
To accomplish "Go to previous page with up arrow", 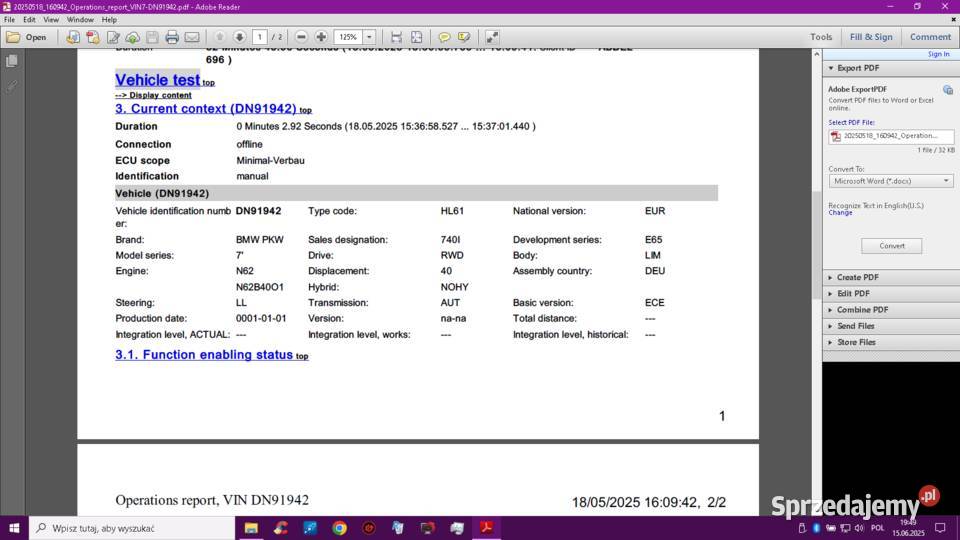I will (x=220, y=37).
